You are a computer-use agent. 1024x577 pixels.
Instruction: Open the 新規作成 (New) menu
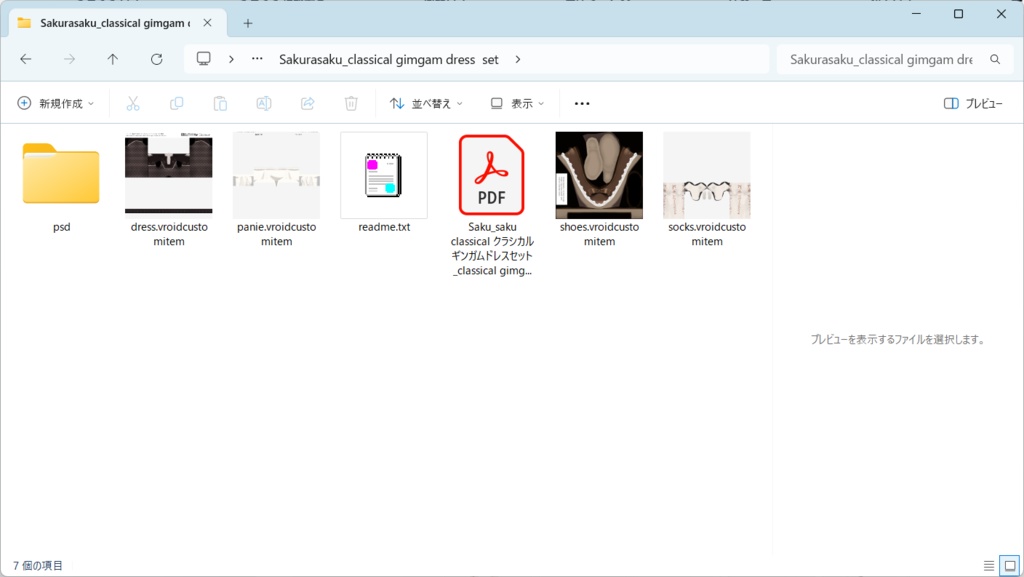56,103
